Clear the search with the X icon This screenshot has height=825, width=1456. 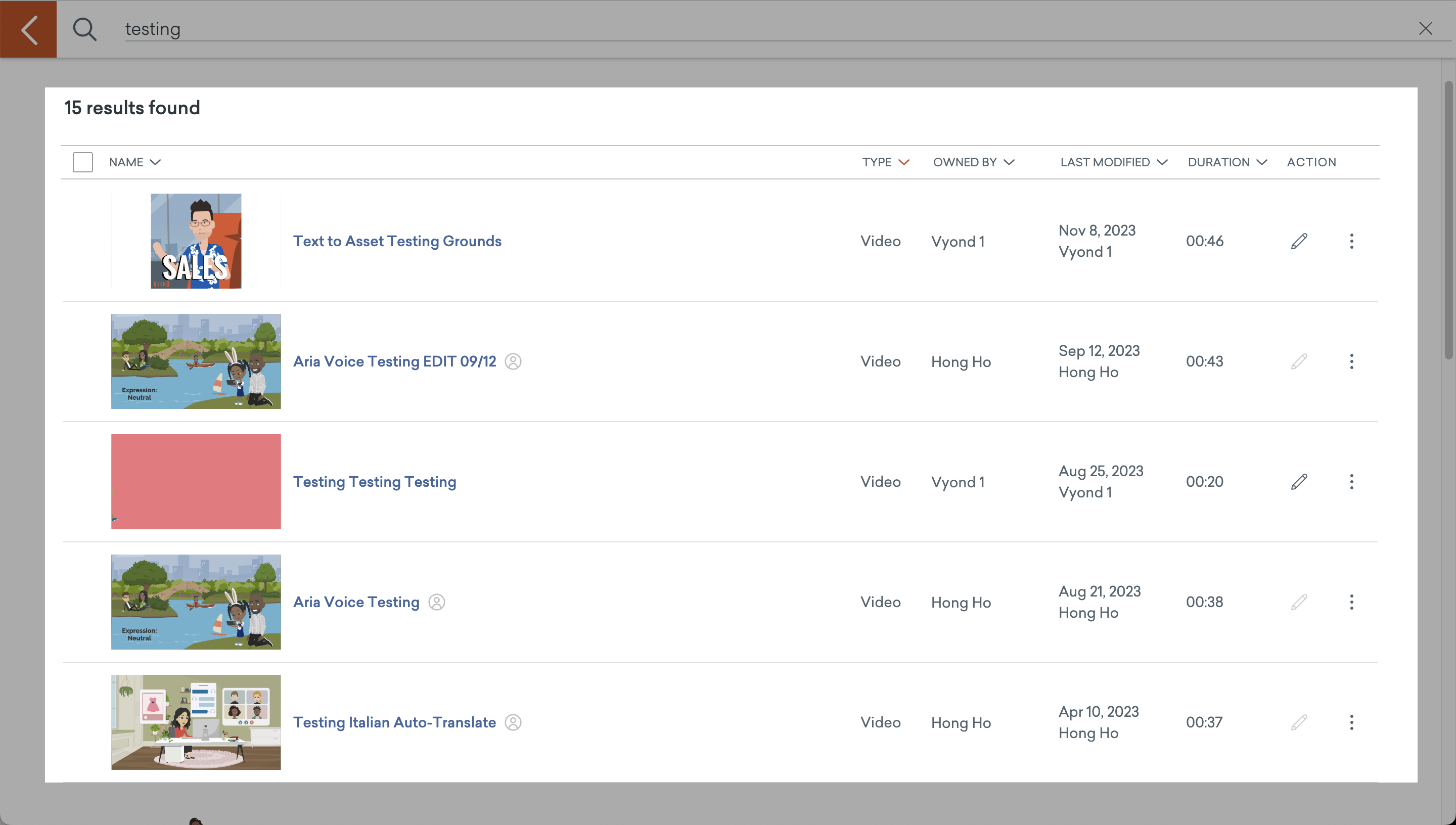tap(1425, 28)
